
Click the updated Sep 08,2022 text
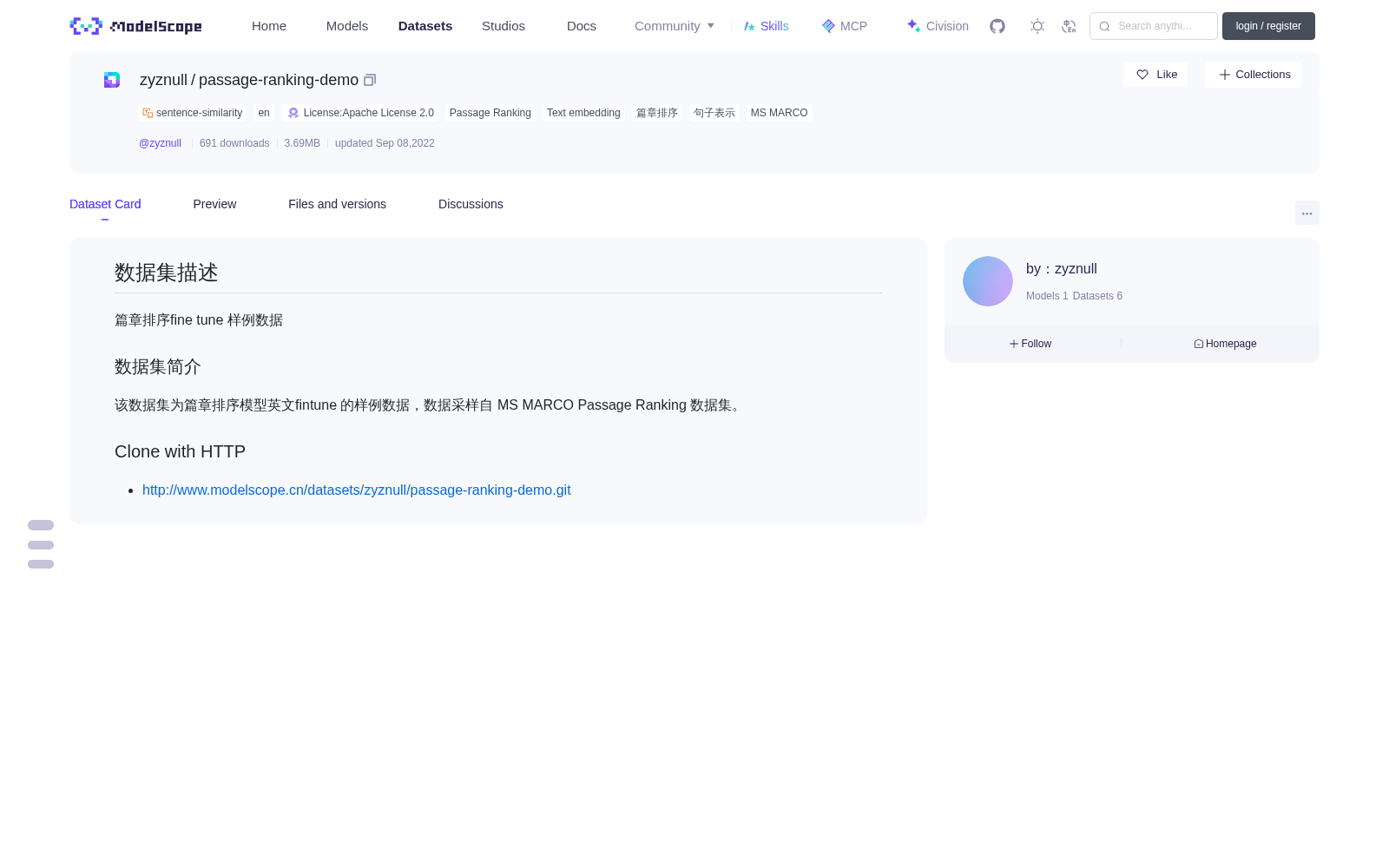click(x=385, y=143)
